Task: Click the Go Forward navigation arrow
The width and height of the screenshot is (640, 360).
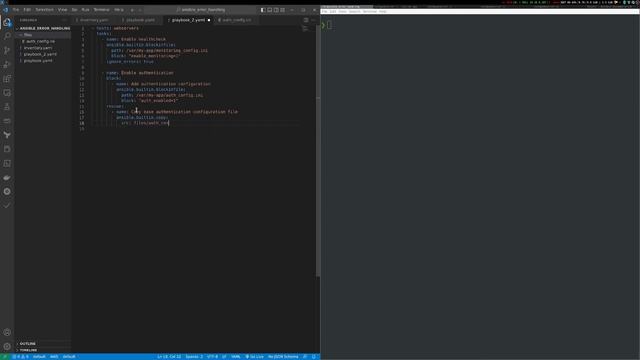Action: [x=140, y=10]
